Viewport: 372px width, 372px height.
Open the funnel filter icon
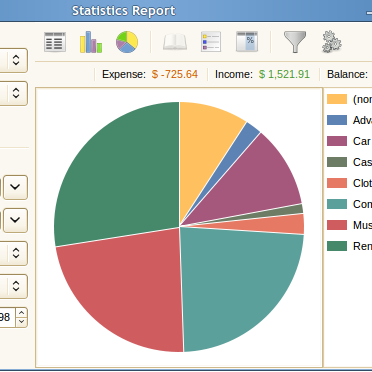pos(295,42)
